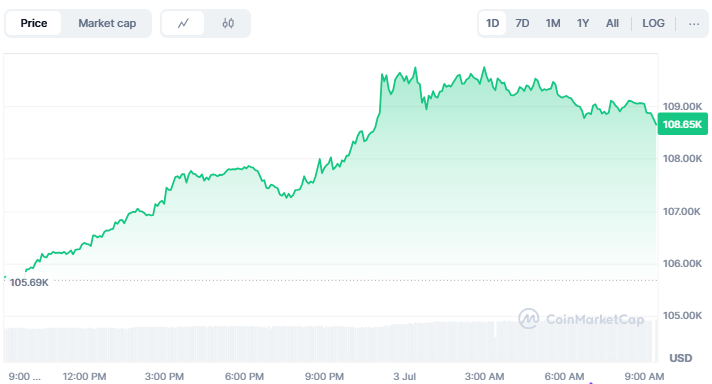Click the 105.69K opening price label
Image resolution: width=712 pixels, height=384 pixels.
[x=29, y=282]
